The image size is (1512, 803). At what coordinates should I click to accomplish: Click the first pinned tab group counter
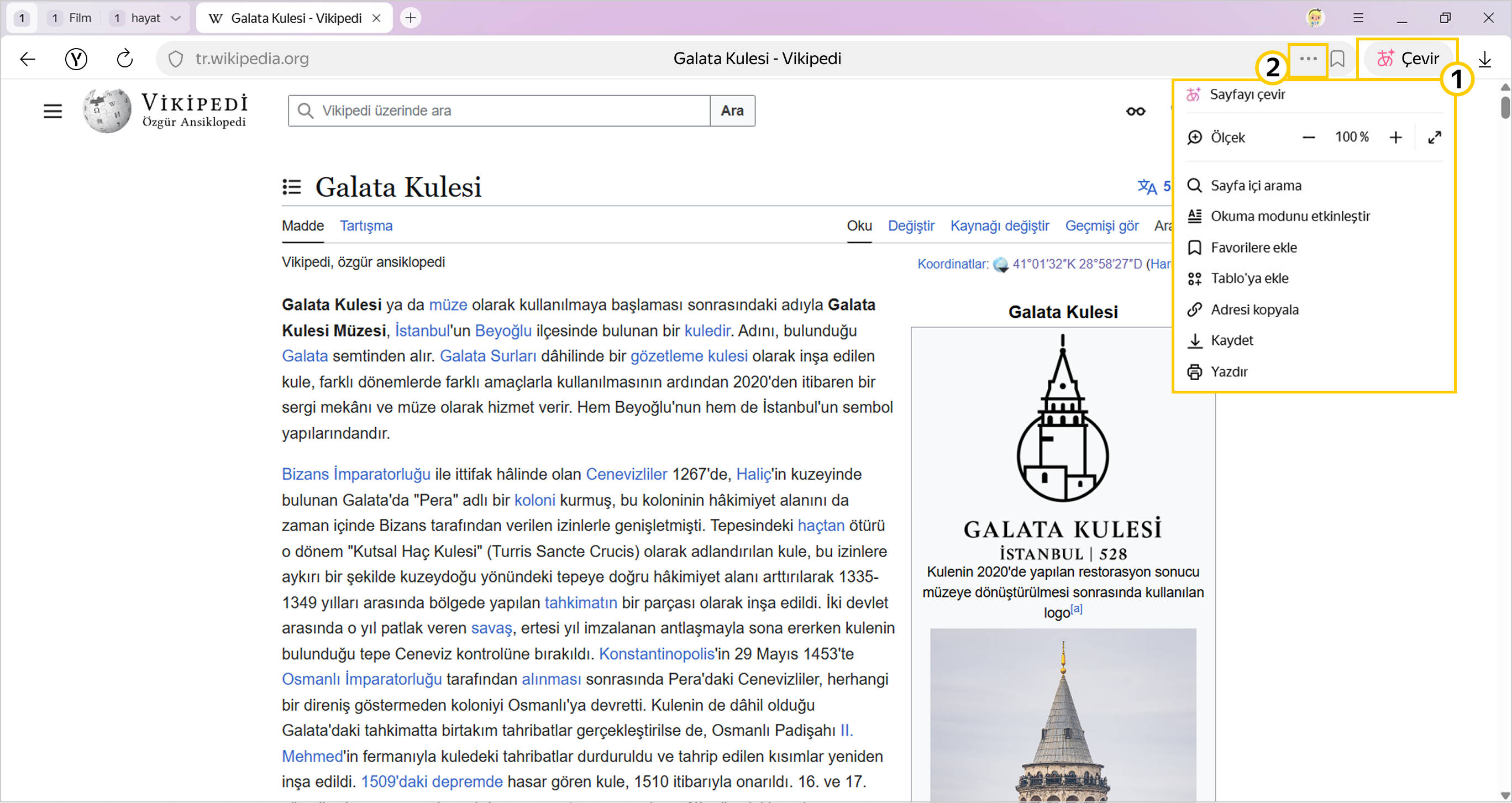point(22,18)
